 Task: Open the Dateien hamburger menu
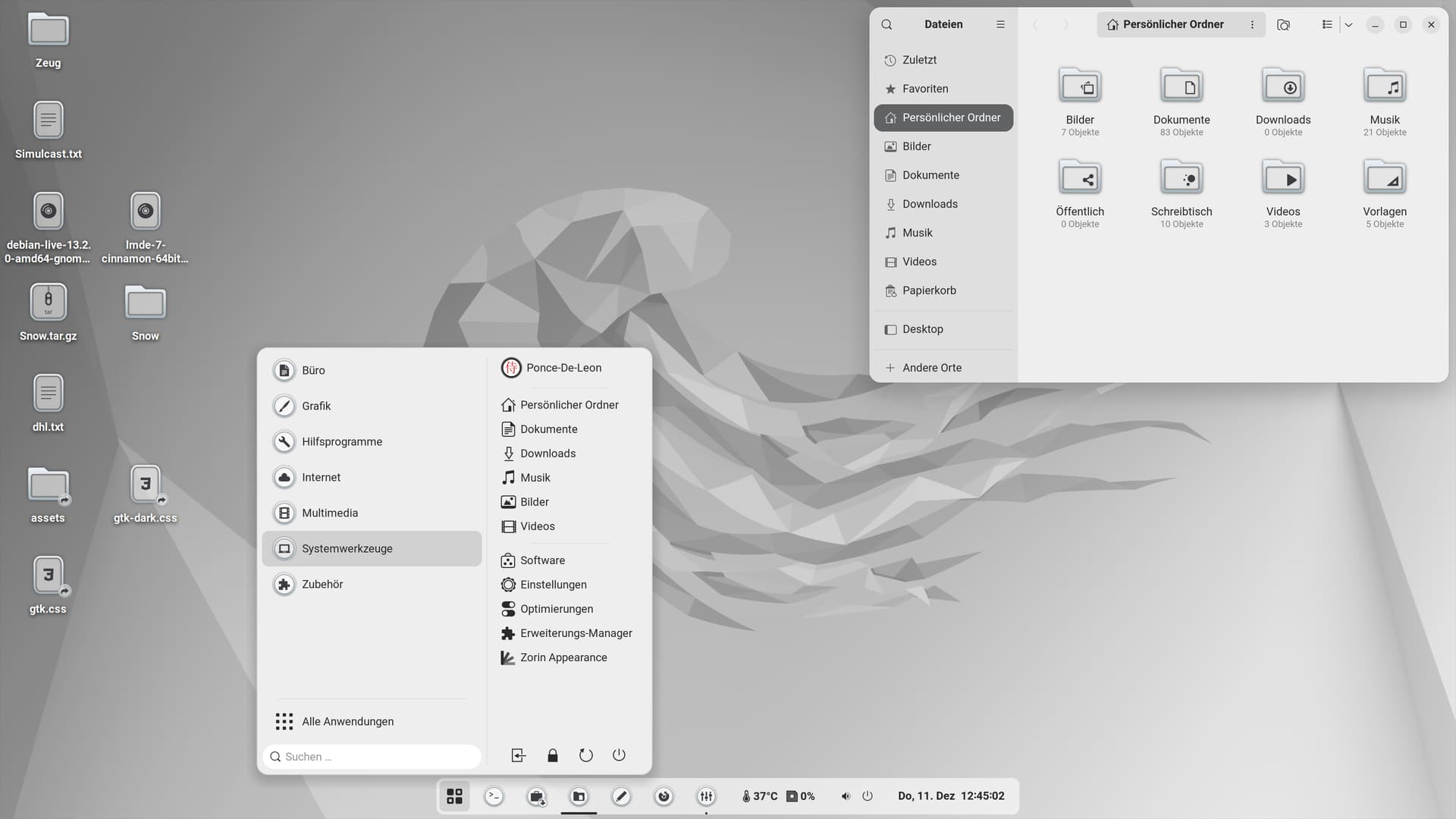(1000, 24)
